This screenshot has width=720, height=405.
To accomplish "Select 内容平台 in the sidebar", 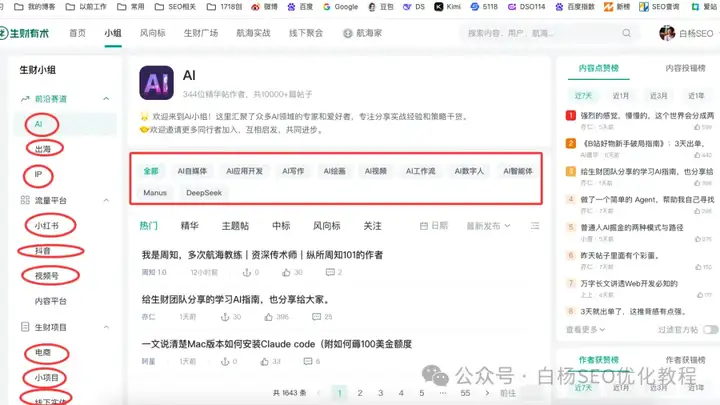I will (x=51, y=301).
